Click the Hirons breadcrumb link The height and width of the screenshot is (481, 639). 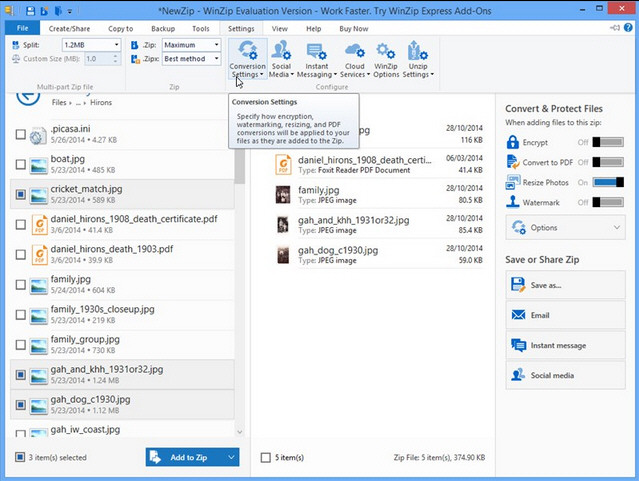[x=101, y=102]
